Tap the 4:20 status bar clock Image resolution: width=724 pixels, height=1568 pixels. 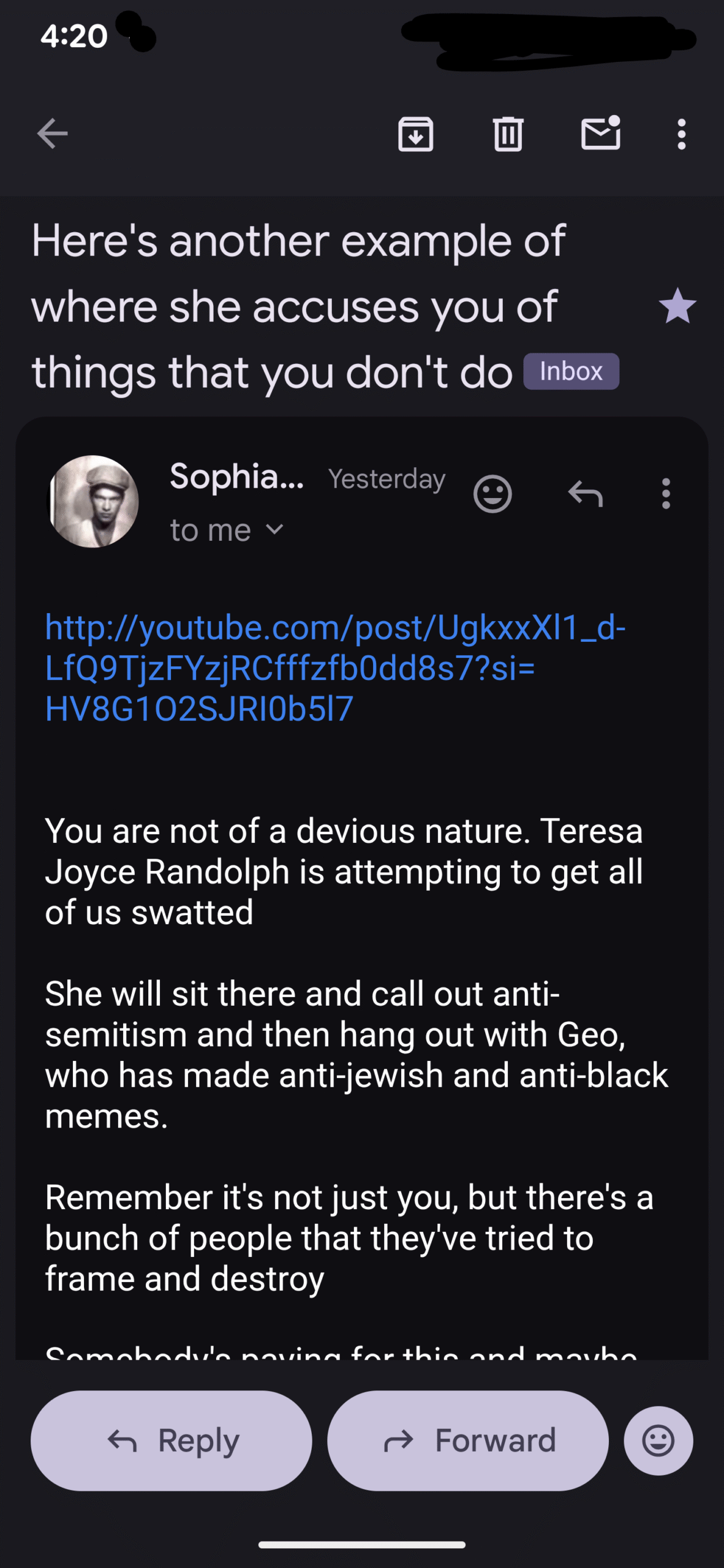[74, 36]
